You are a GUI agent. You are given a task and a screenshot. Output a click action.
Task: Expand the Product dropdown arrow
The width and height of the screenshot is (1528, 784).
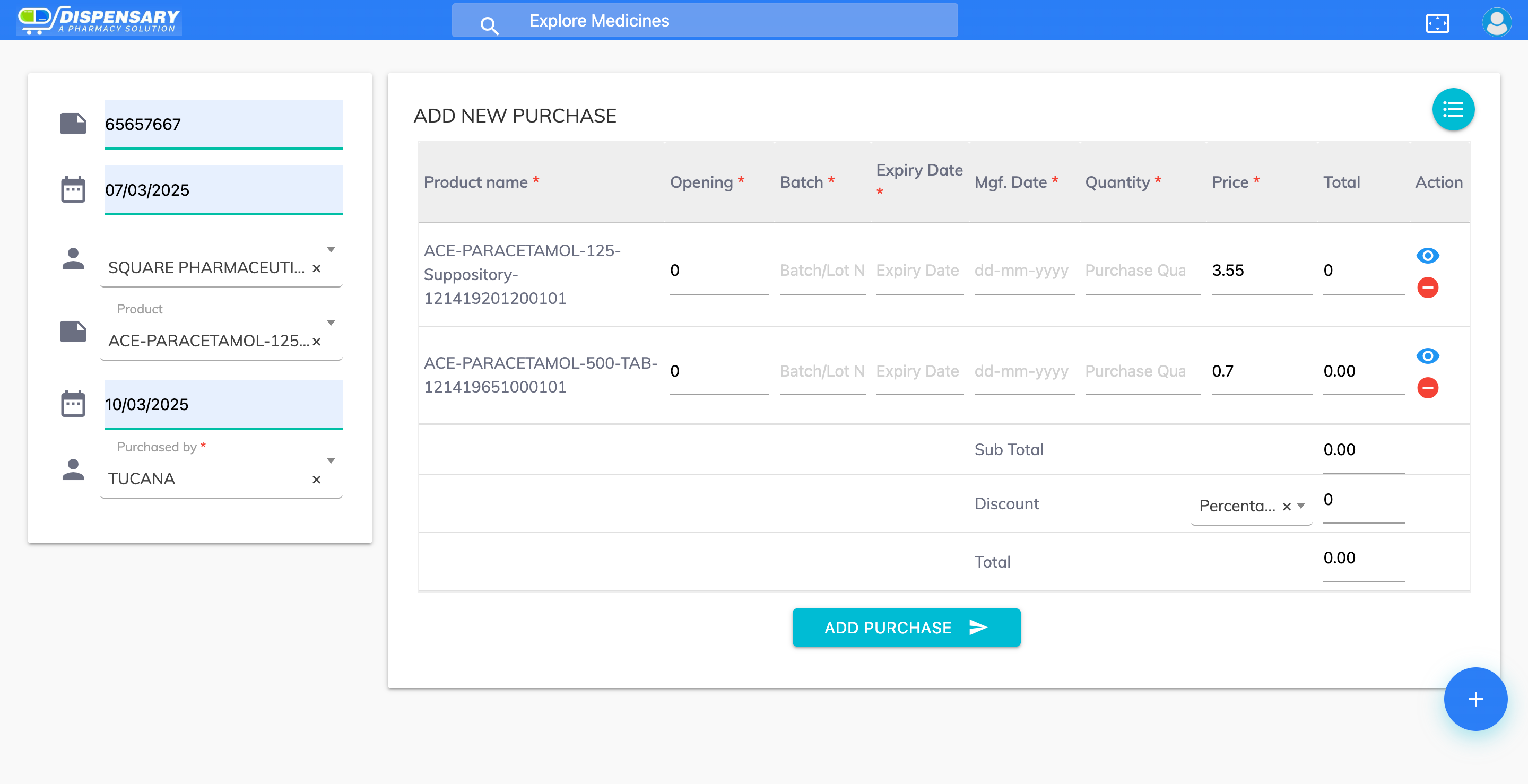point(331,323)
